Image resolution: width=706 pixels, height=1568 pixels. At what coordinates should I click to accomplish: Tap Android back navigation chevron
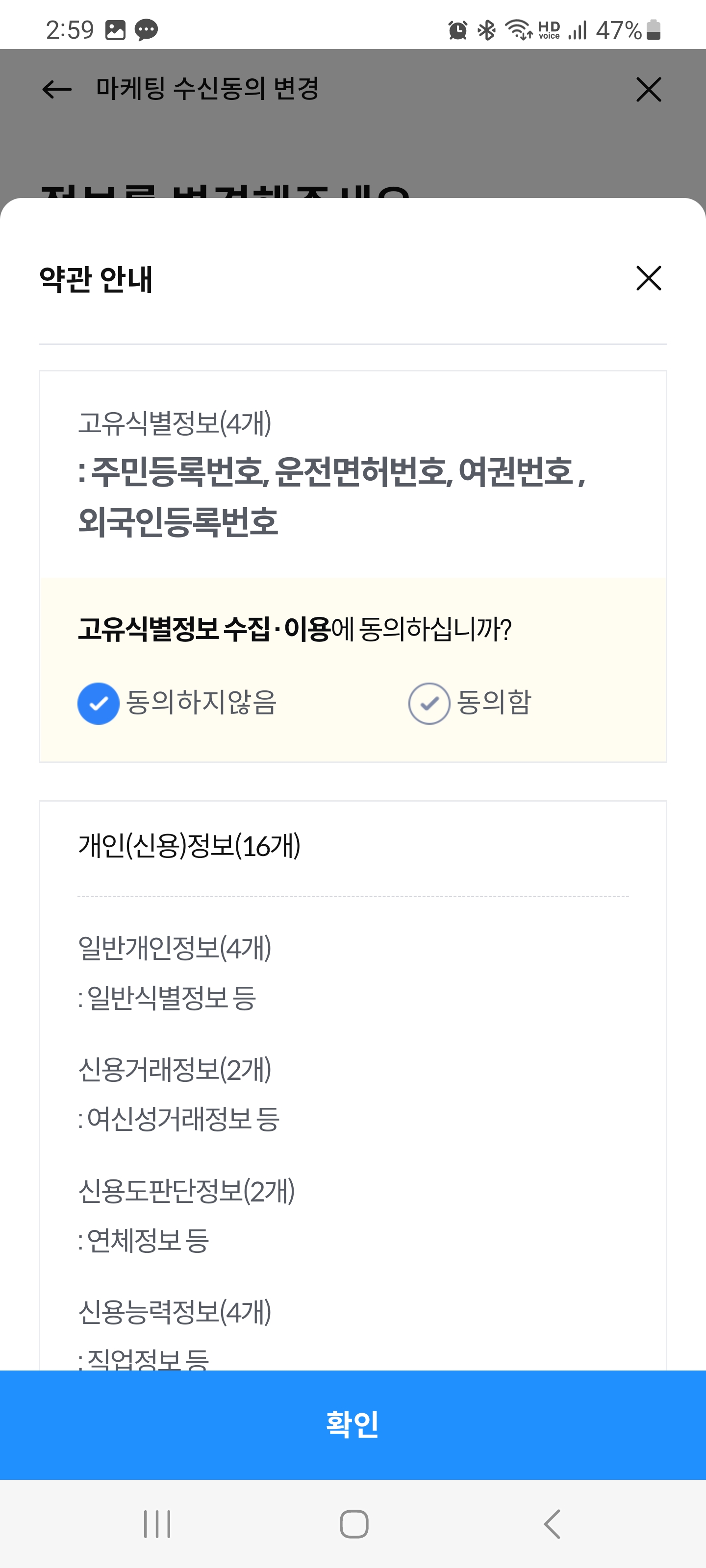click(551, 1523)
